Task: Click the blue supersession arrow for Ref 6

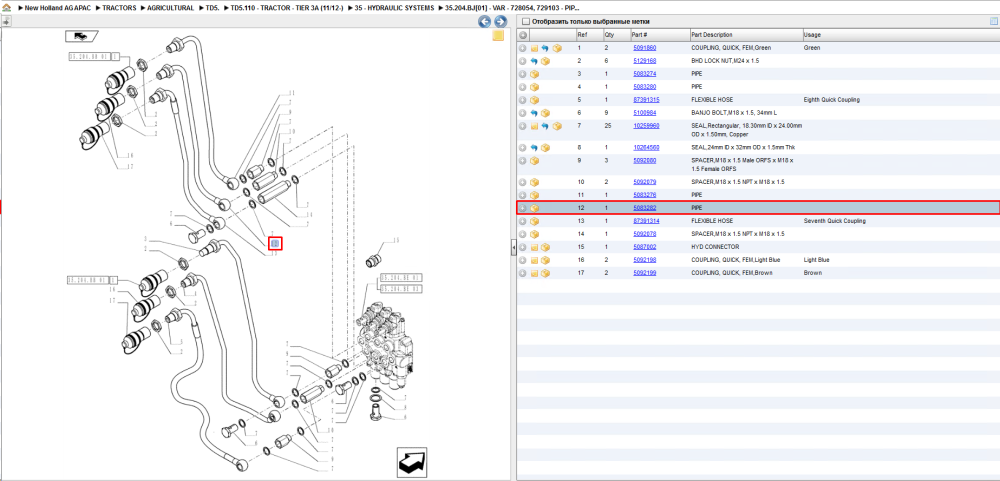Action: click(534, 113)
